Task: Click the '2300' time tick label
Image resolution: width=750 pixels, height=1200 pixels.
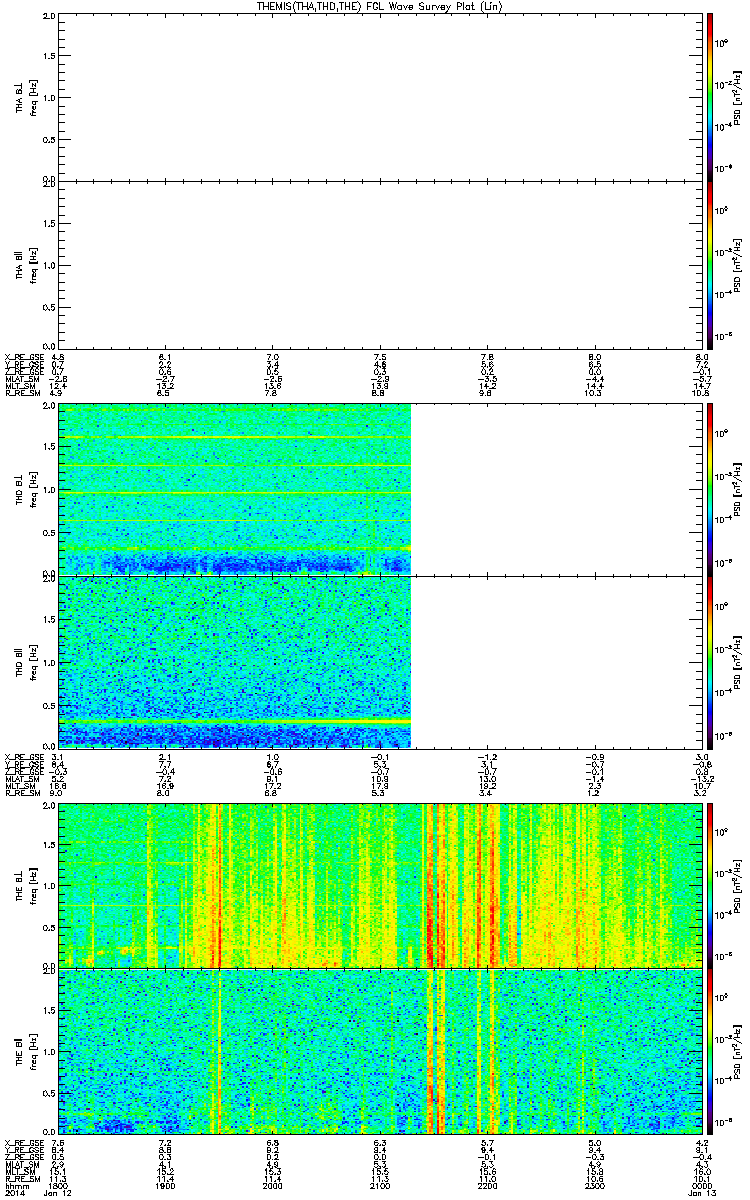Action: [x=594, y=1185]
